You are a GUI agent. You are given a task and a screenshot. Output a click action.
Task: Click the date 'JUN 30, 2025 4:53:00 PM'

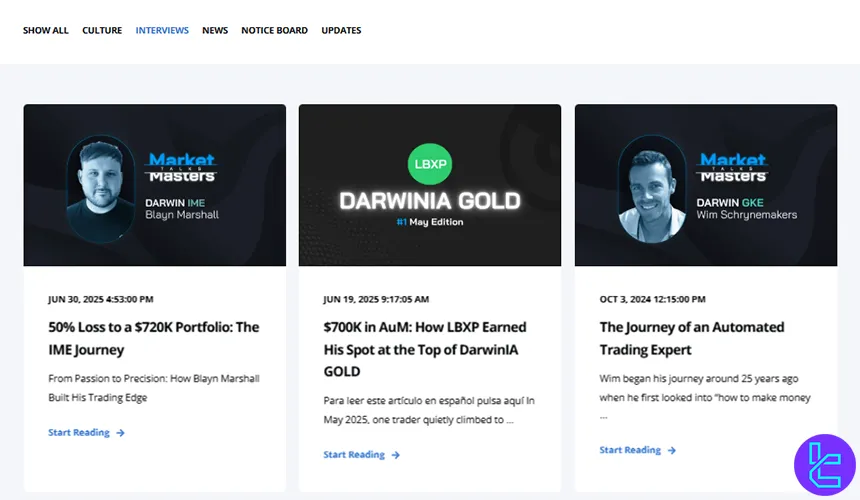(x=101, y=299)
